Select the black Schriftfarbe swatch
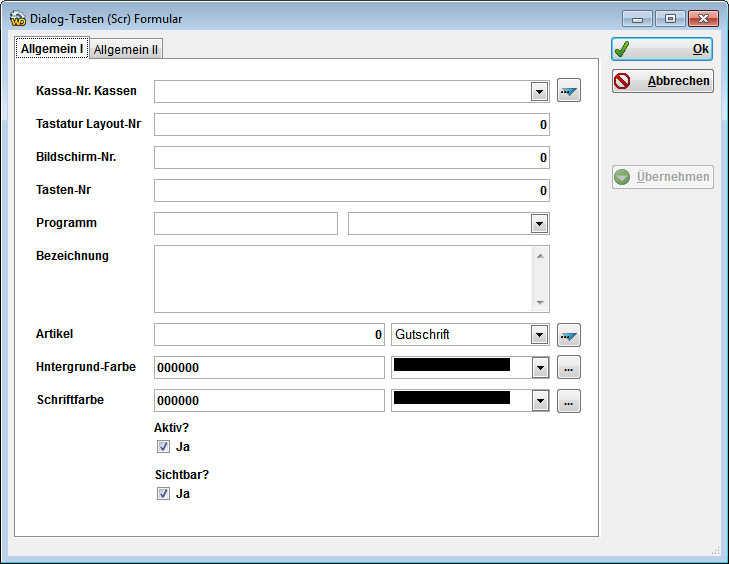729x564 pixels. tap(451, 398)
